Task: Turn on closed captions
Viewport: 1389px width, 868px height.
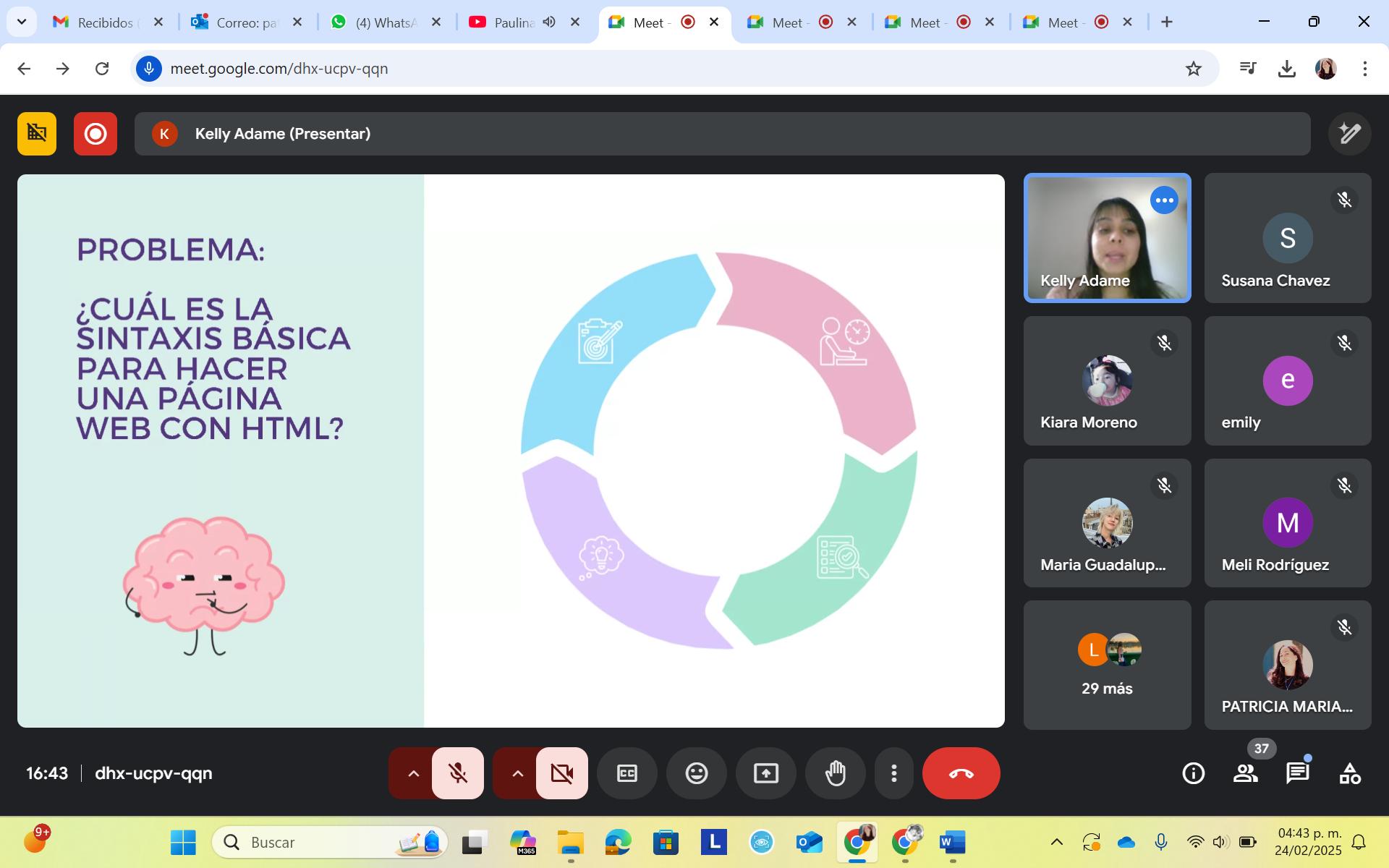Action: click(626, 773)
